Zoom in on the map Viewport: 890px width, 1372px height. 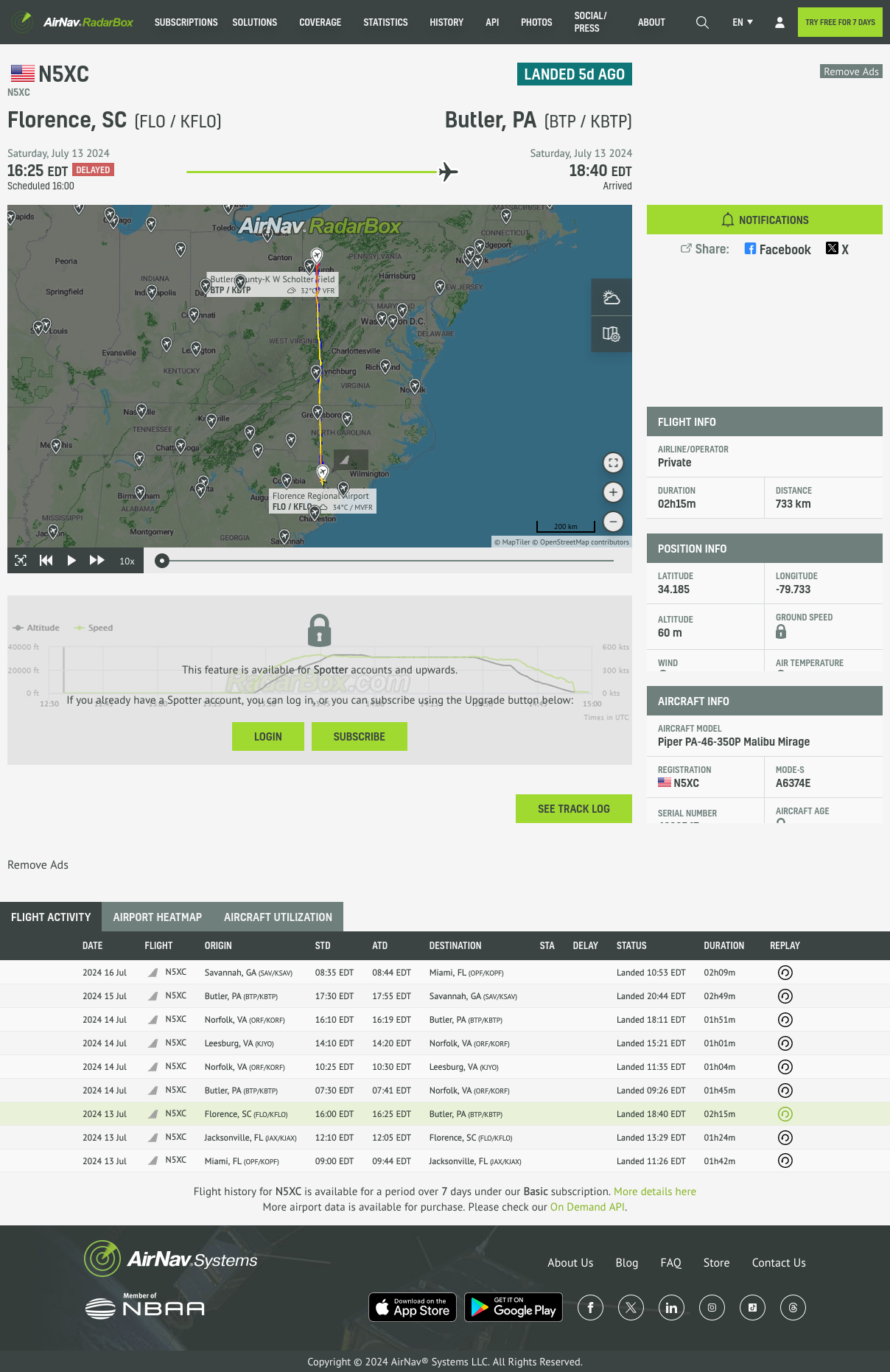click(x=613, y=492)
